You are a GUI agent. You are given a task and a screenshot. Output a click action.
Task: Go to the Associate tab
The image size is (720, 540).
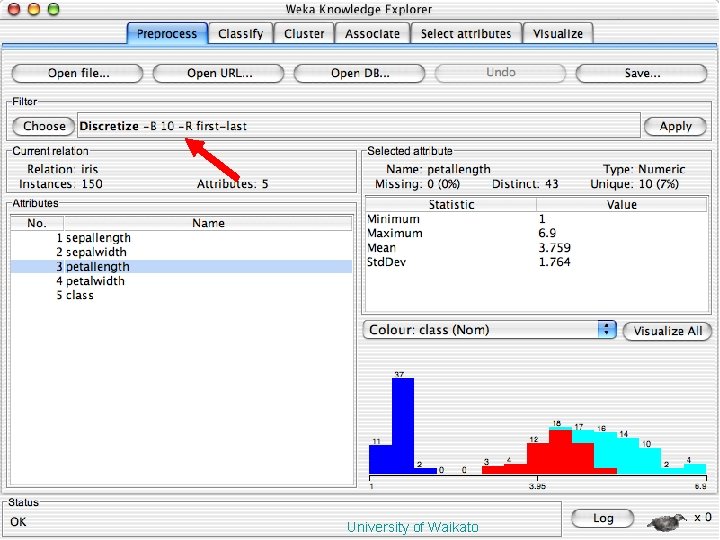[x=372, y=34]
